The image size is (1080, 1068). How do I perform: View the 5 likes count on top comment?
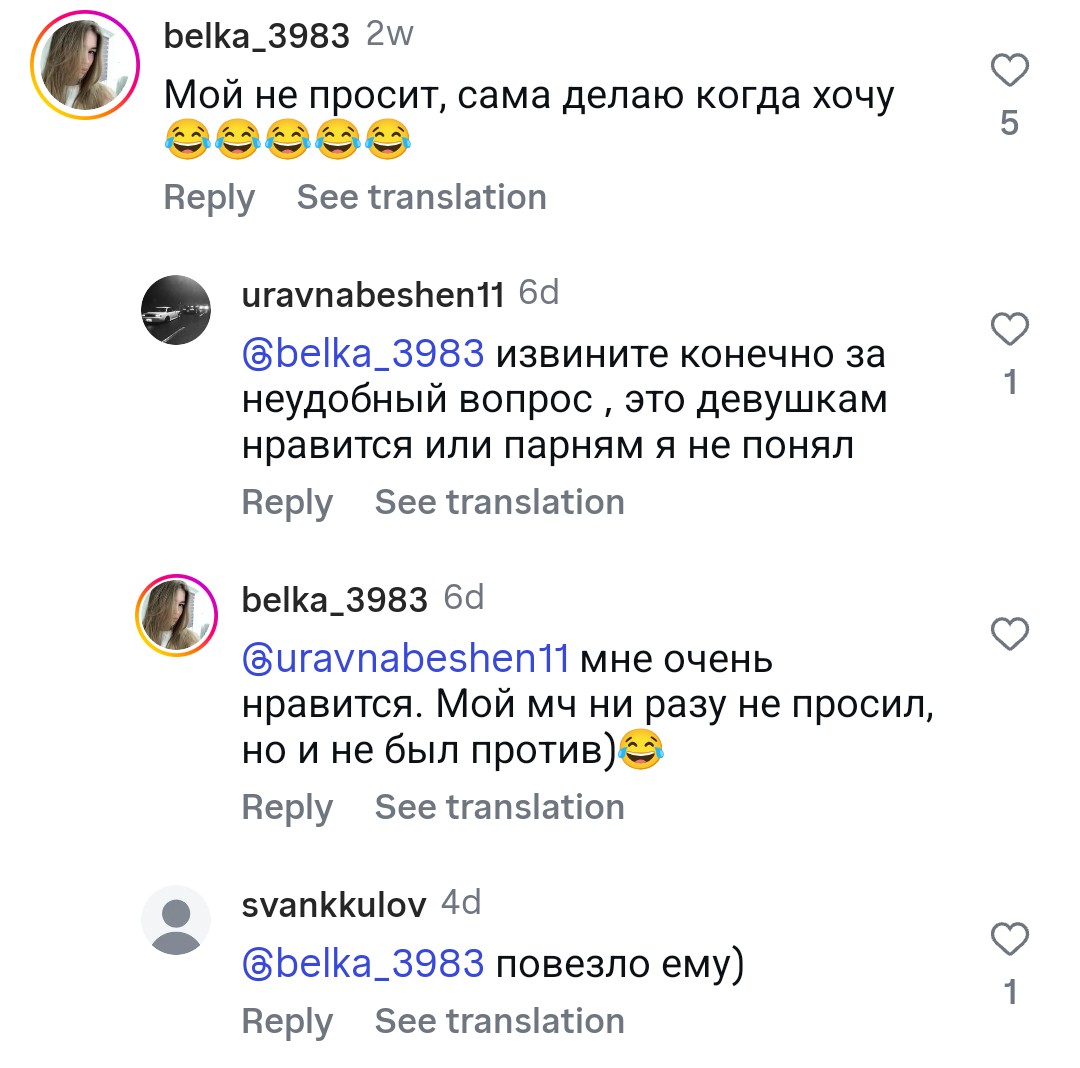click(x=1009, y=123)
